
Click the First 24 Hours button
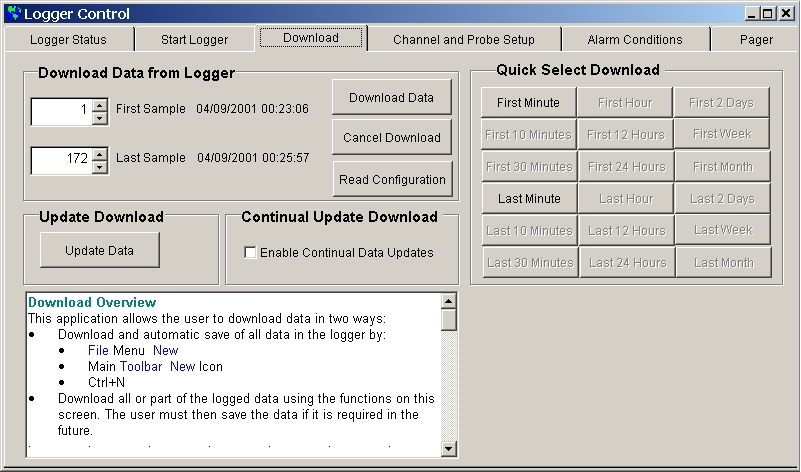(x=626, y=167)
